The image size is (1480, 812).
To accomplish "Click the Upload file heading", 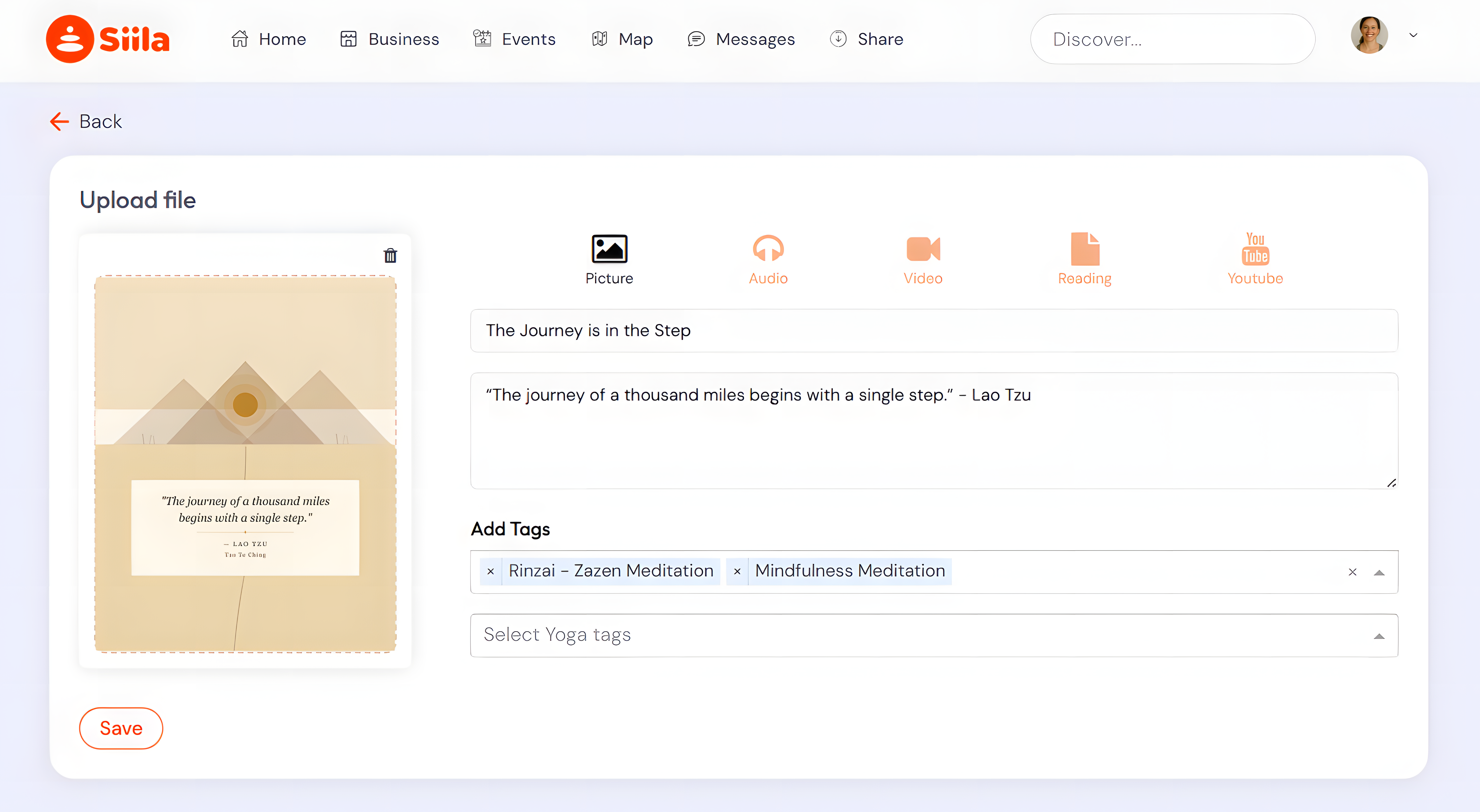I will (x=138, y=200).
